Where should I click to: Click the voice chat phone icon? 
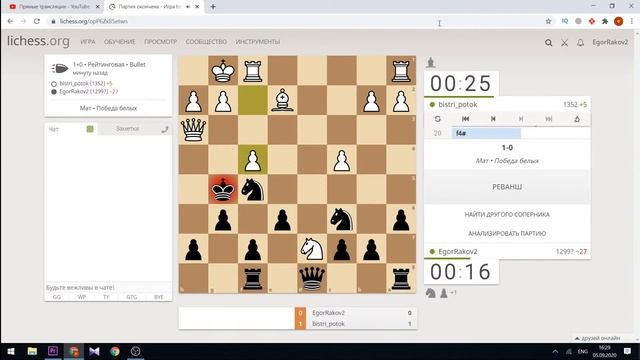tap(164, 129)
